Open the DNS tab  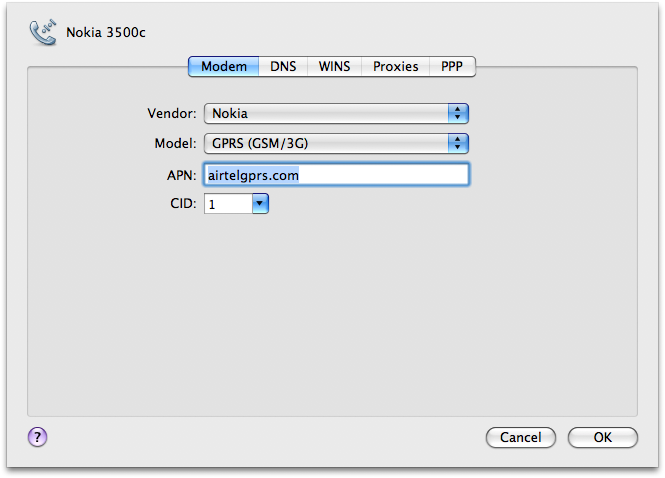283,67
